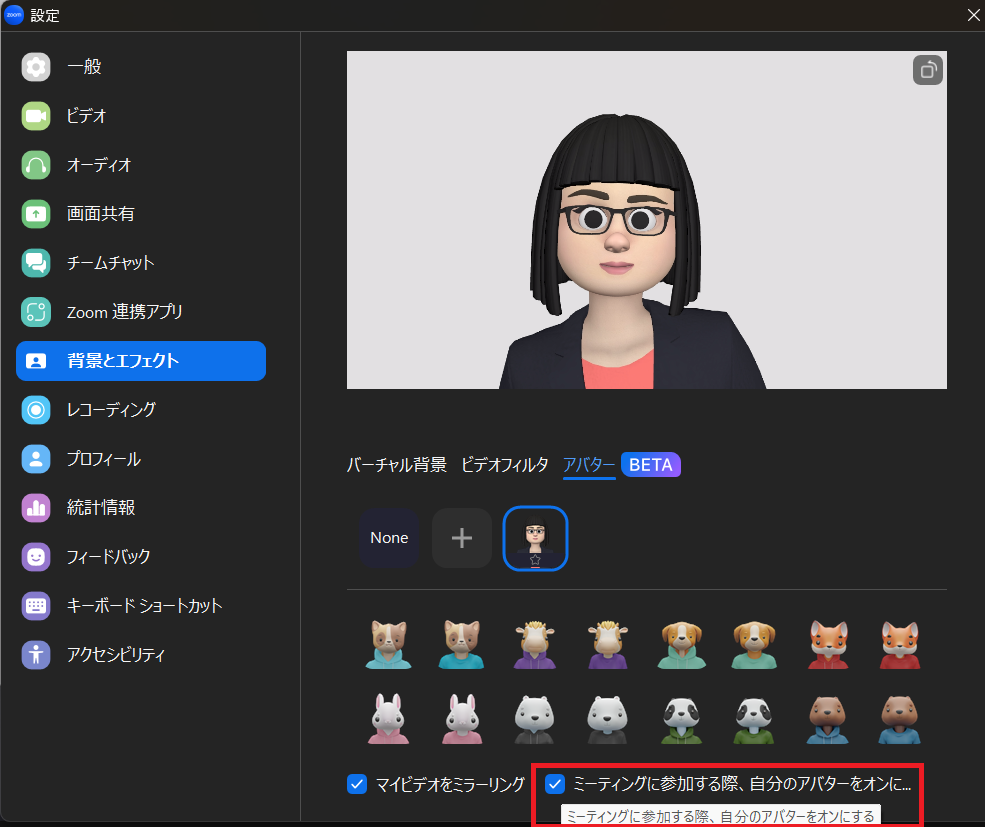
Task: Click the rotate icon on video preview
Action: [927, 70]
